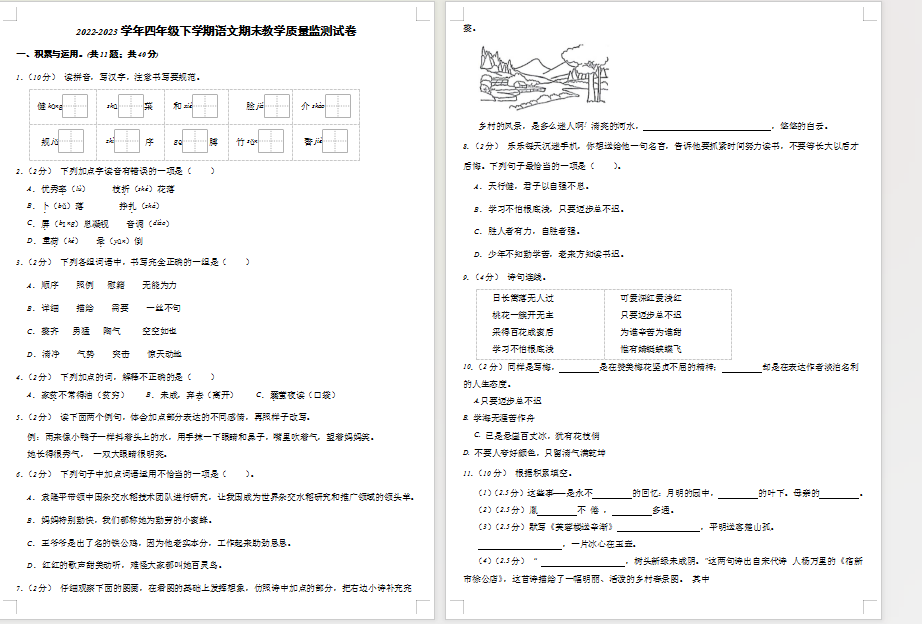
Task: Select question 4 option B 未成，弃去
Action: [x=190, y=395]
